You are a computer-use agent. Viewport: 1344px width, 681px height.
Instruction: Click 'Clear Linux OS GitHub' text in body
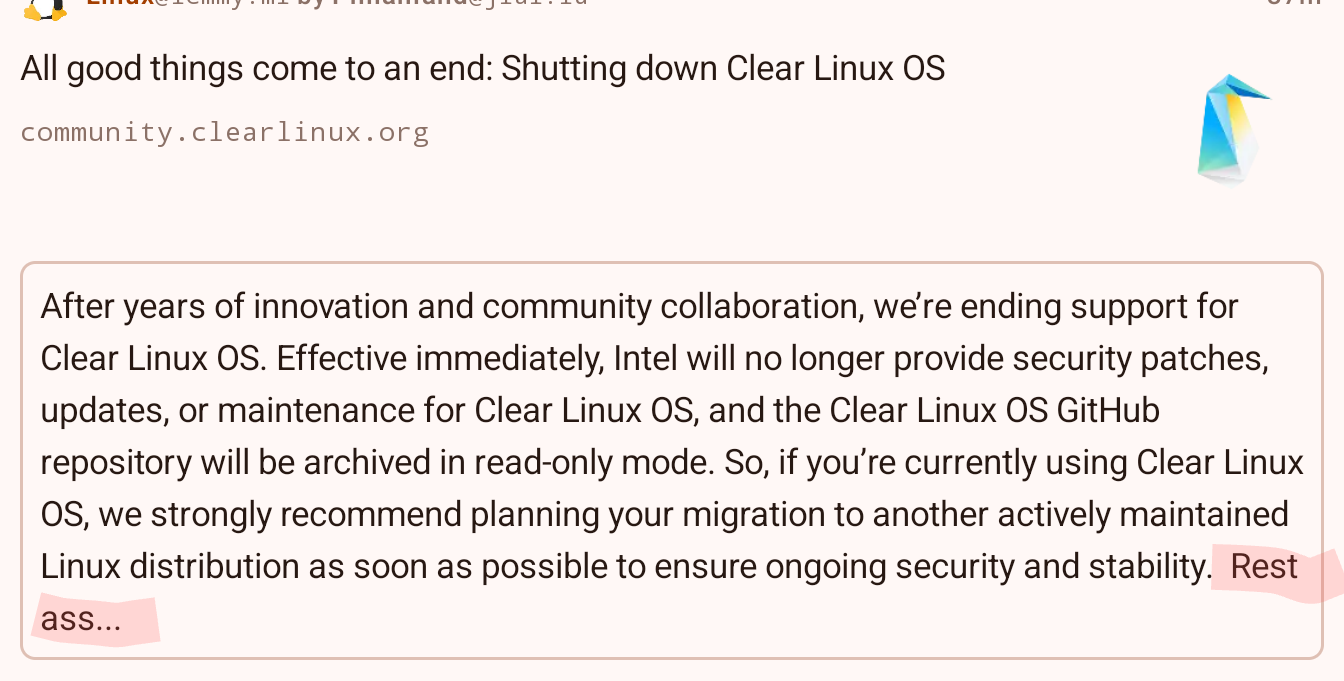click(x=995, y=410)
